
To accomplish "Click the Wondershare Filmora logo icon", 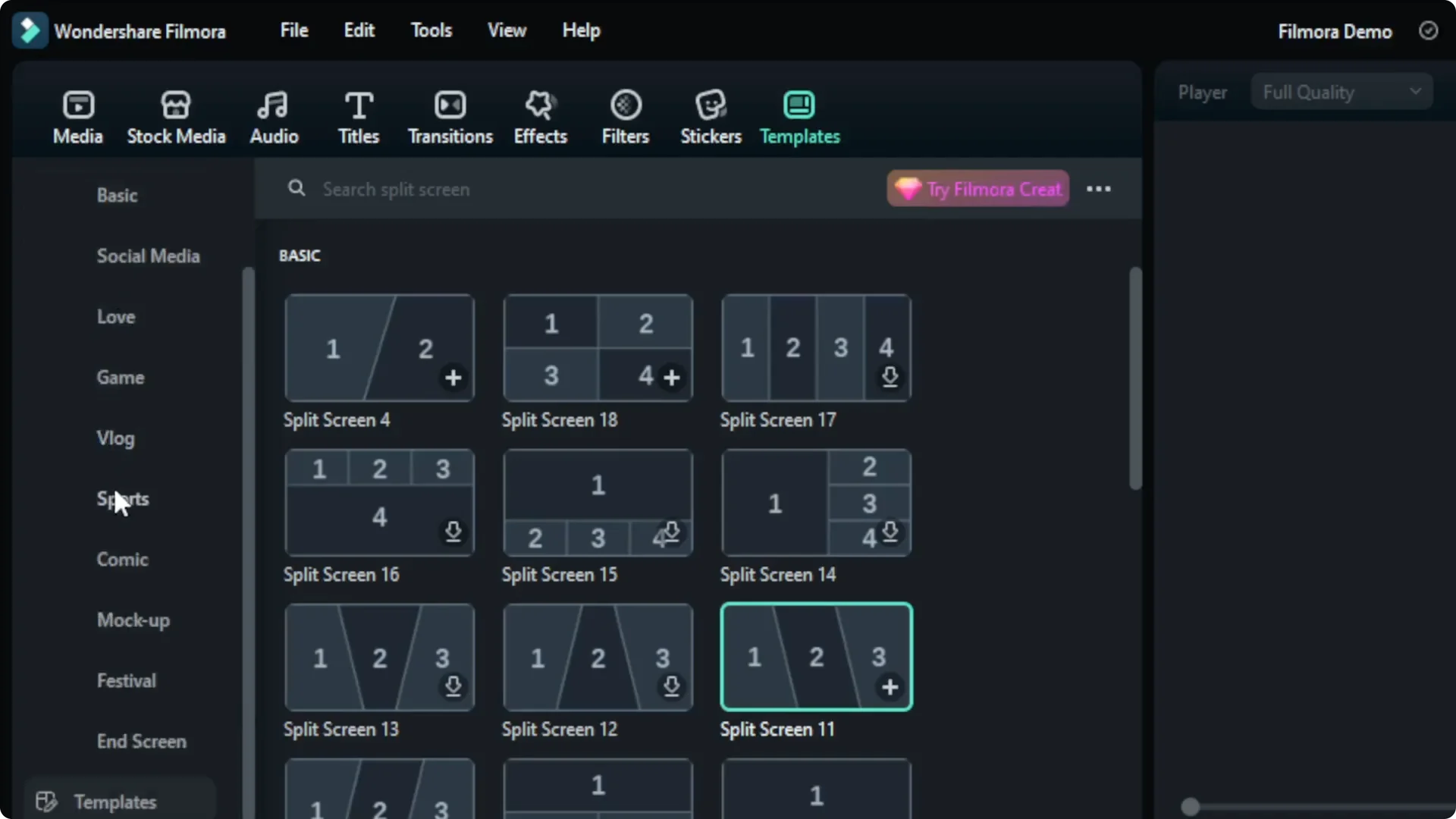I will point(30,31).
